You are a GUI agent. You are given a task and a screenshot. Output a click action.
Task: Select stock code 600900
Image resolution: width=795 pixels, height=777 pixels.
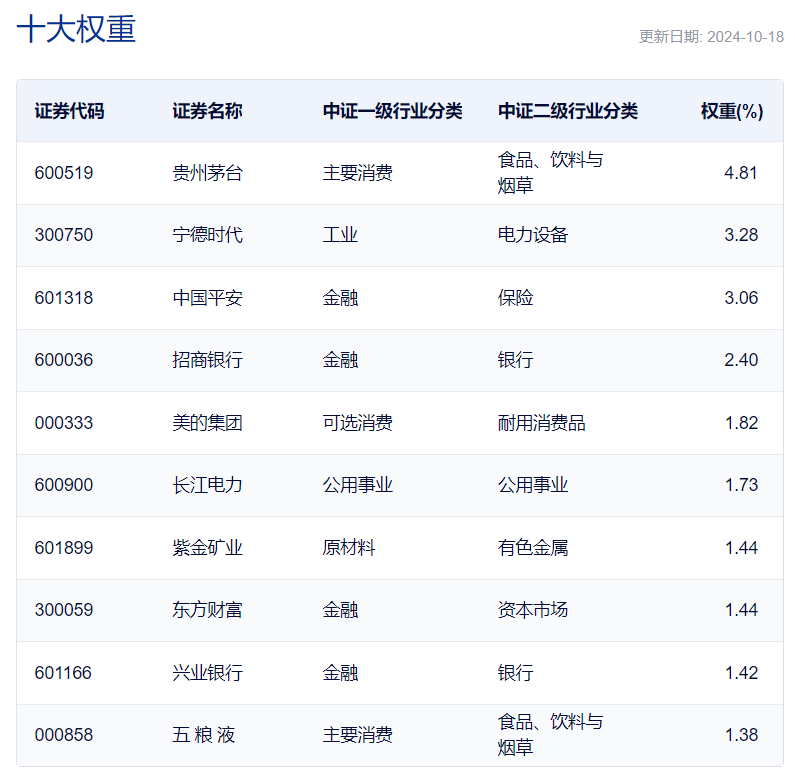click(x=64, y=485)
